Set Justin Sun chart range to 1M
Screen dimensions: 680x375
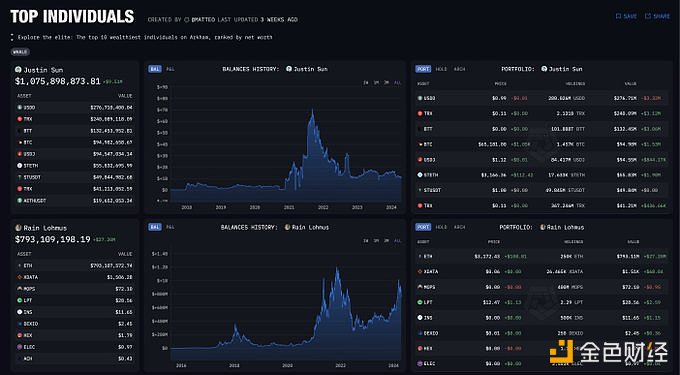[376, 83]
